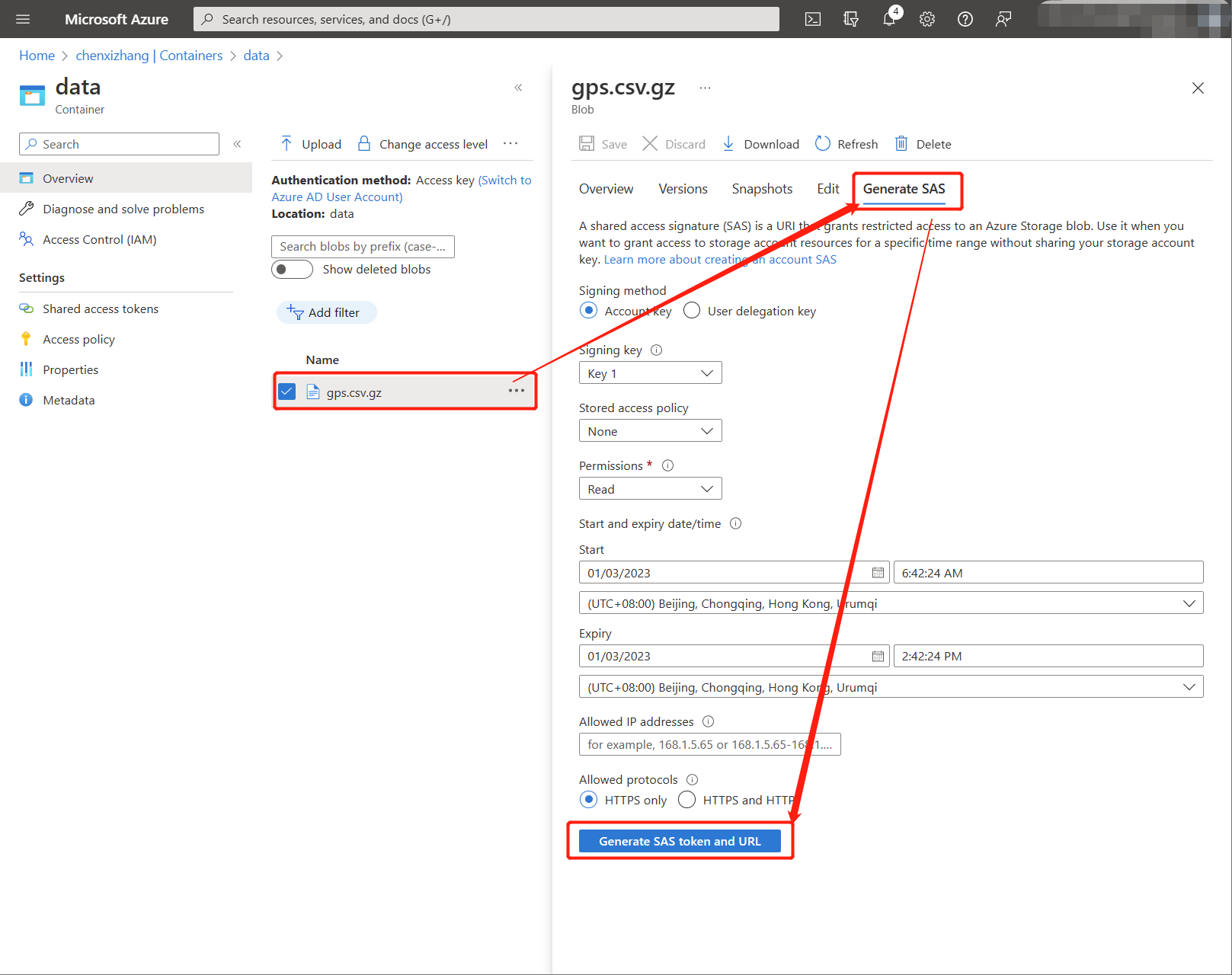Download the gps.csv.gz blob
The image size is (1232, 975).
(760, 144)
